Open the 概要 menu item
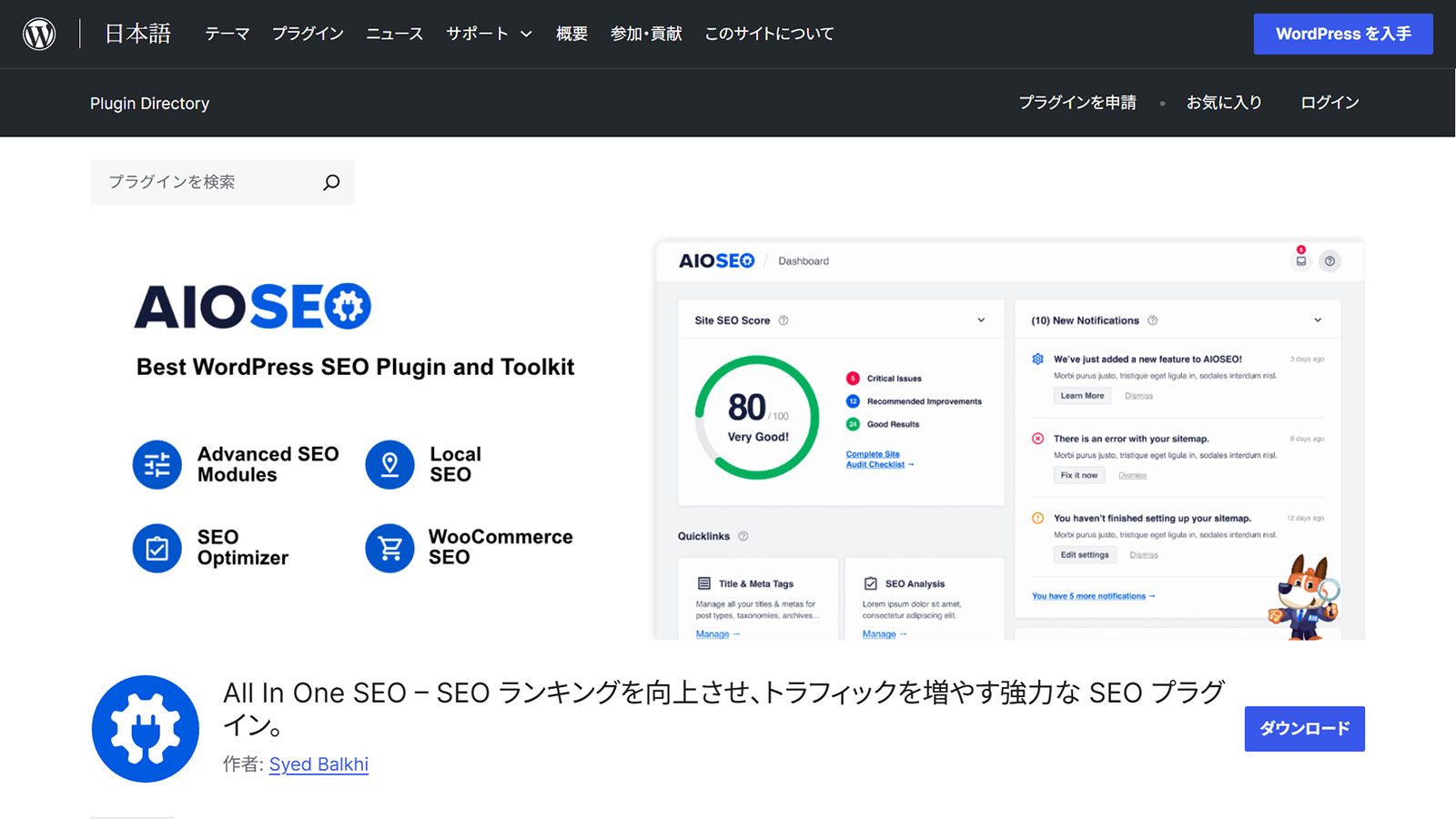The width and height of the screenshot is (1456, 819). click(571, 34)
